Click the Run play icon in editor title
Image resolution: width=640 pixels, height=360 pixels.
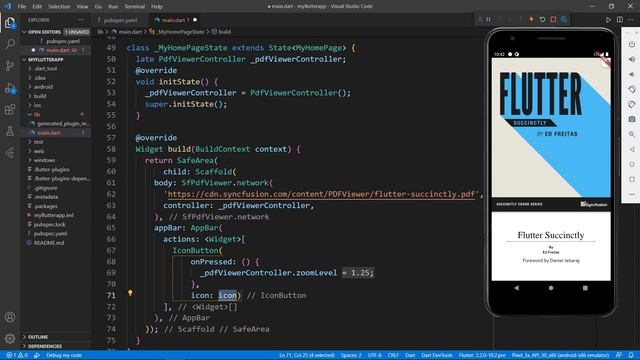[608, 20]
